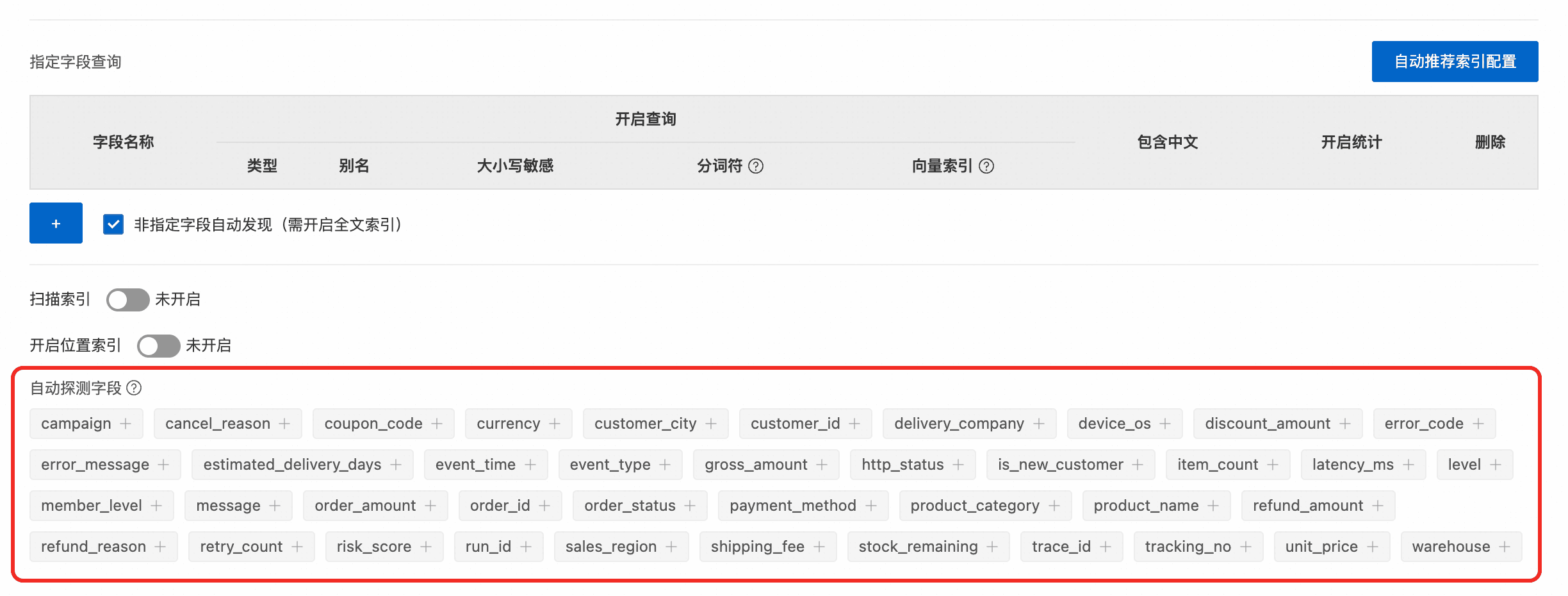Enable the 扫描索引 toggle switch
The width and height of the screenshot is (1568, 596).
coord(128,299)
